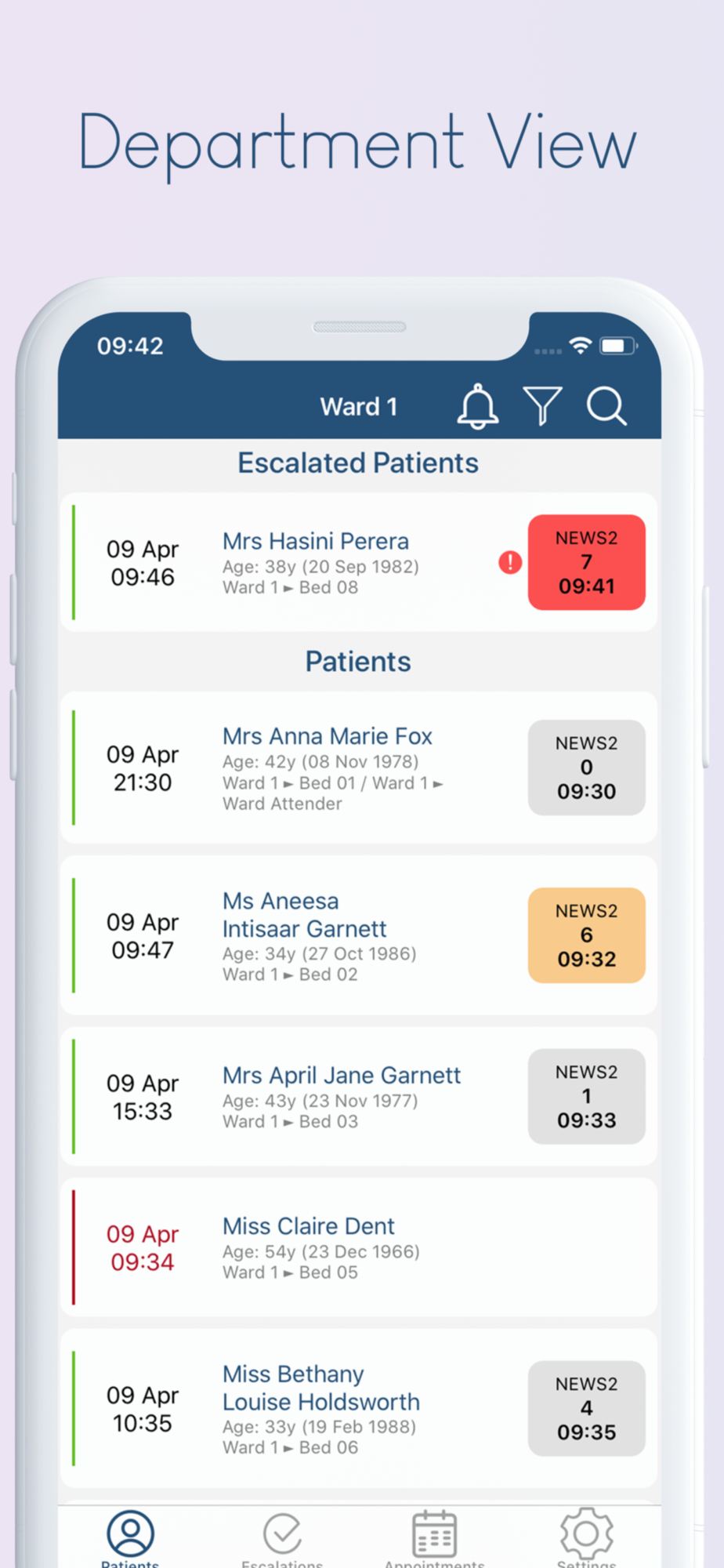
Task: Tap the battery status indicator
Action: click(617, 346)
